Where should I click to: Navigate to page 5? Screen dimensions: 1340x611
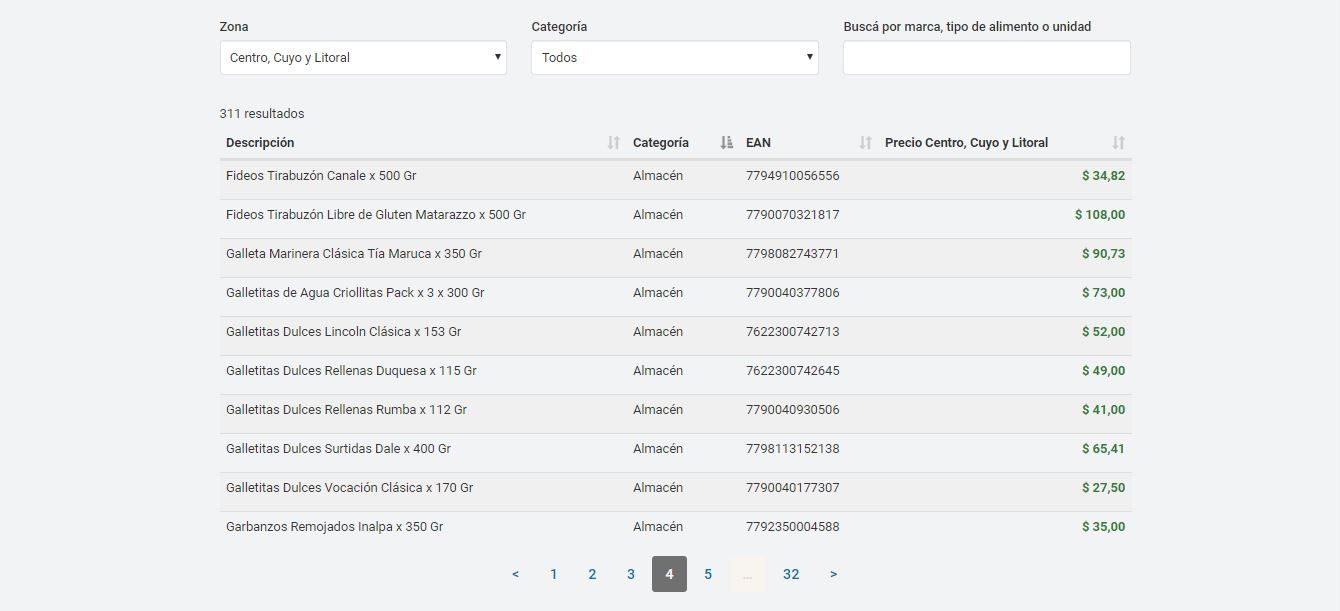708,574
